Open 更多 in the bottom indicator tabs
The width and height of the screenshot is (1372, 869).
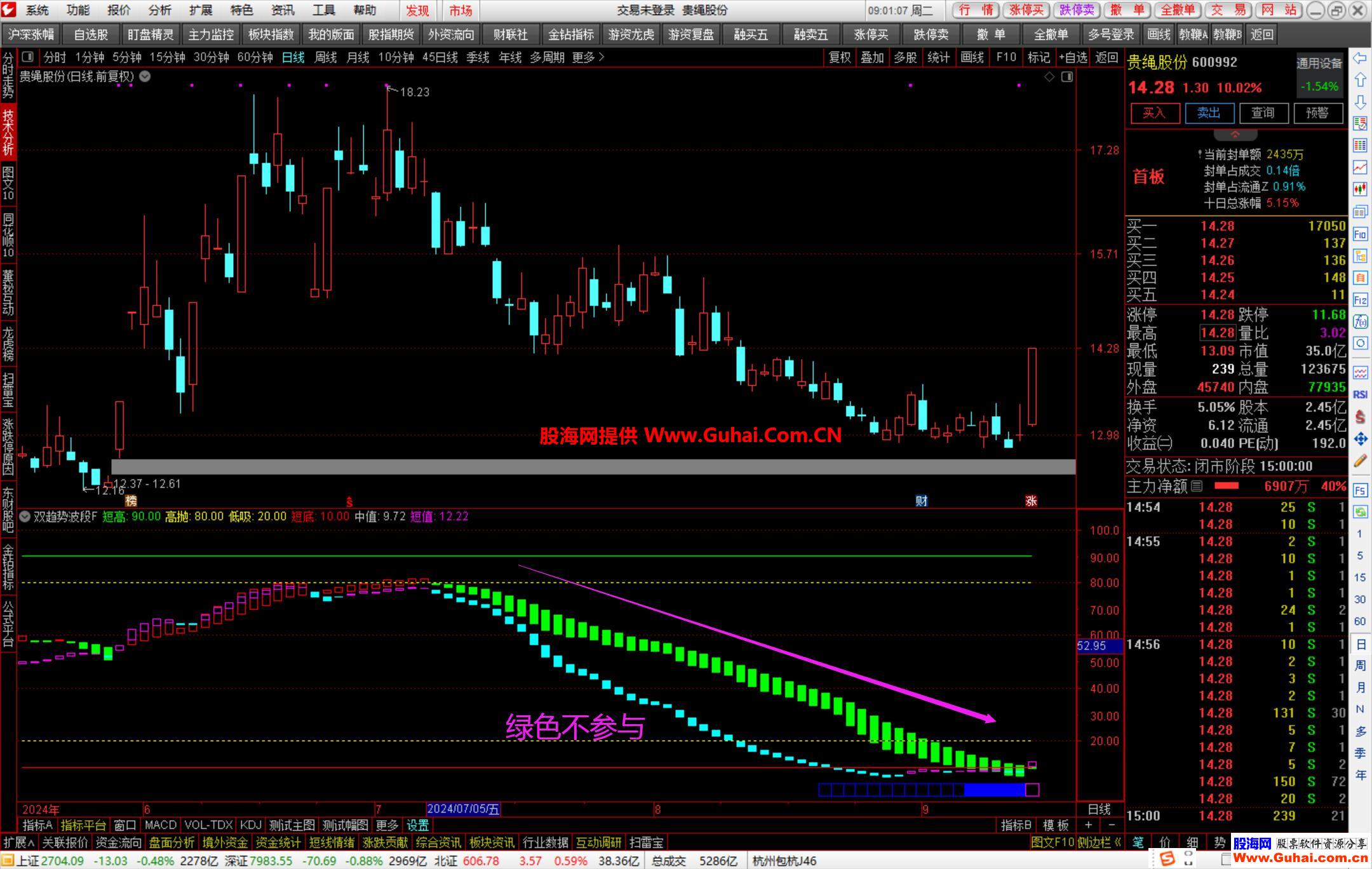click(x=386, y=825)
